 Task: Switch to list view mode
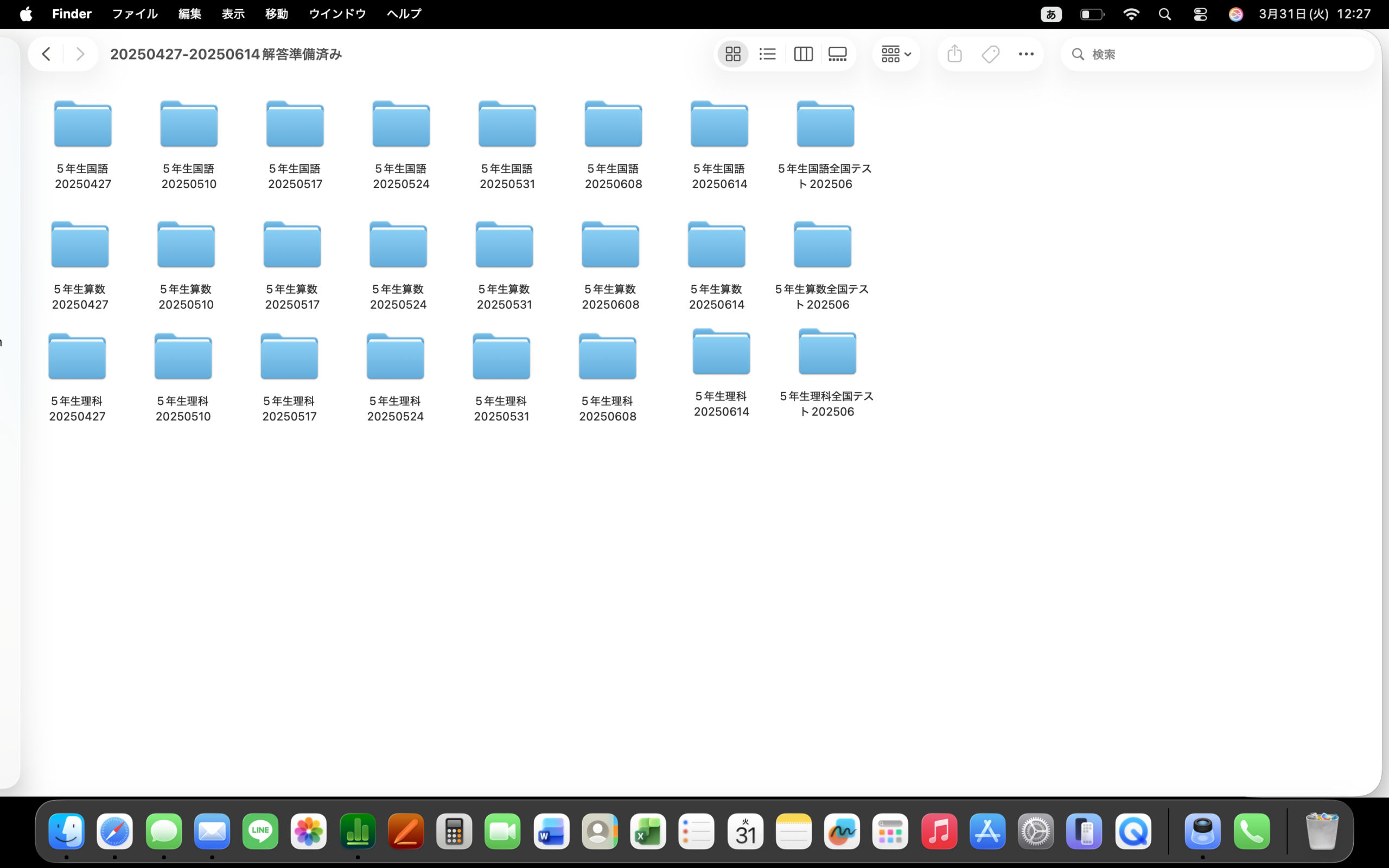tap(767, 54)
